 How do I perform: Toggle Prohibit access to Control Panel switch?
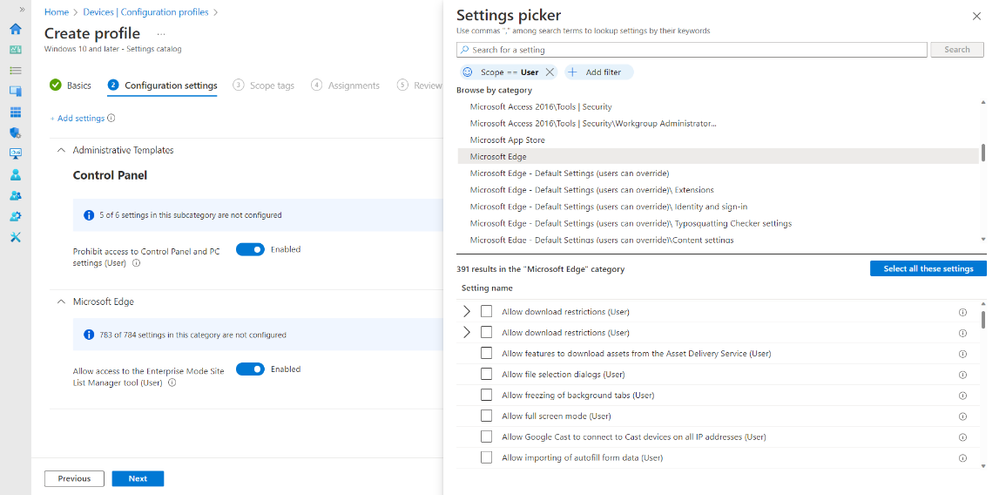click(250, 250)
